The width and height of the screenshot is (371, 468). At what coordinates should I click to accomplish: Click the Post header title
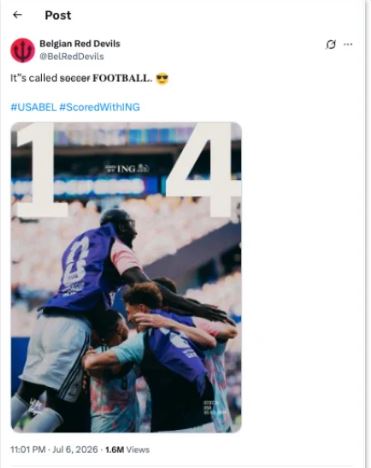(x=58, y=15)
